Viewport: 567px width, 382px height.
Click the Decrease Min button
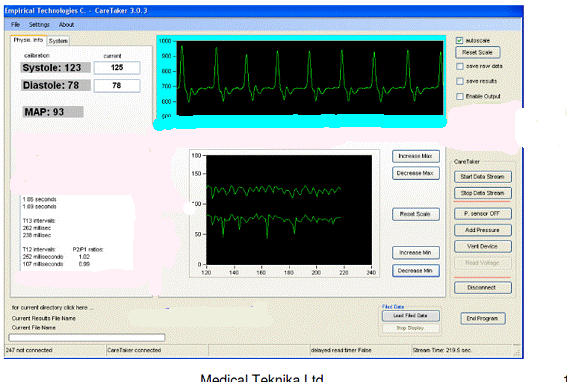415,271
